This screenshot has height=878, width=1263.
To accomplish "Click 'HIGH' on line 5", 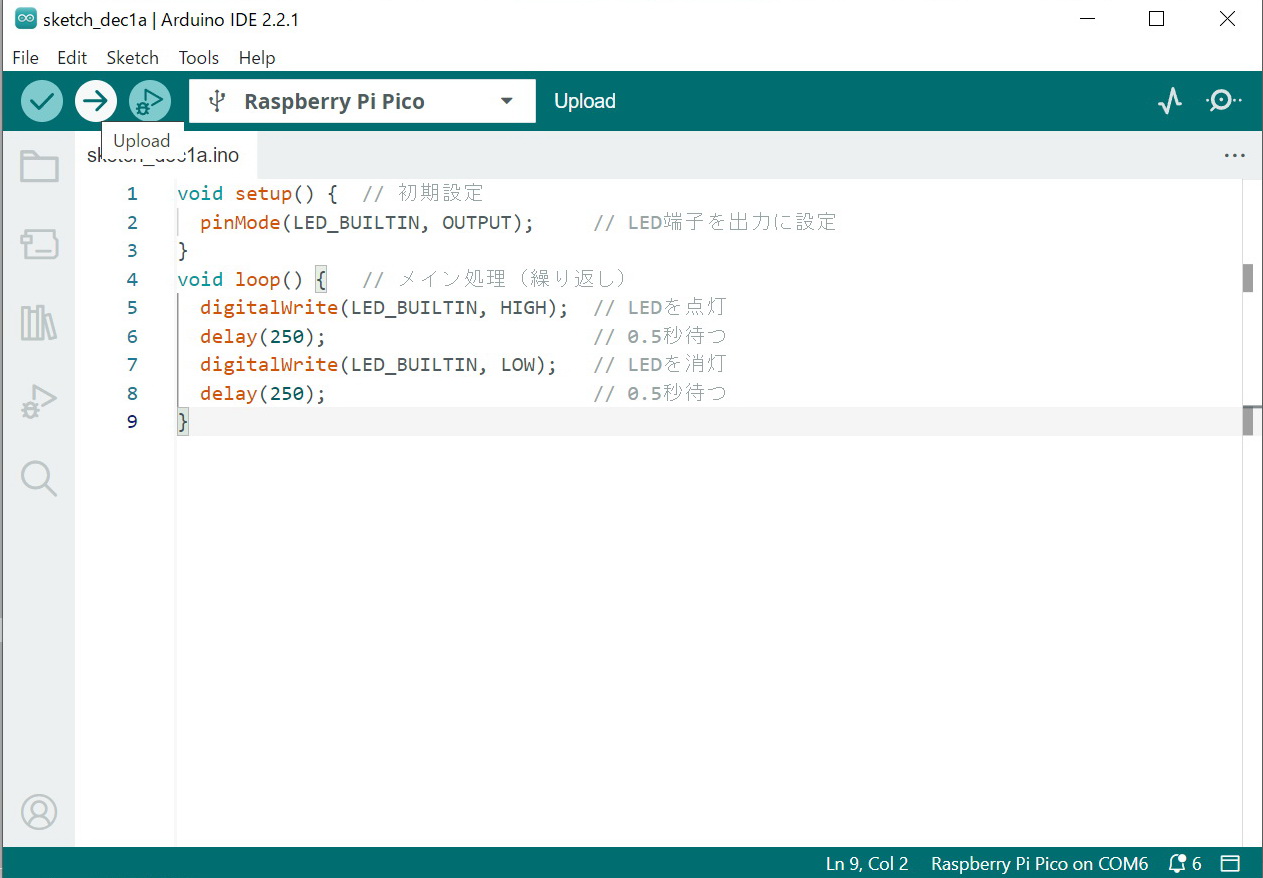I will 523,307.
